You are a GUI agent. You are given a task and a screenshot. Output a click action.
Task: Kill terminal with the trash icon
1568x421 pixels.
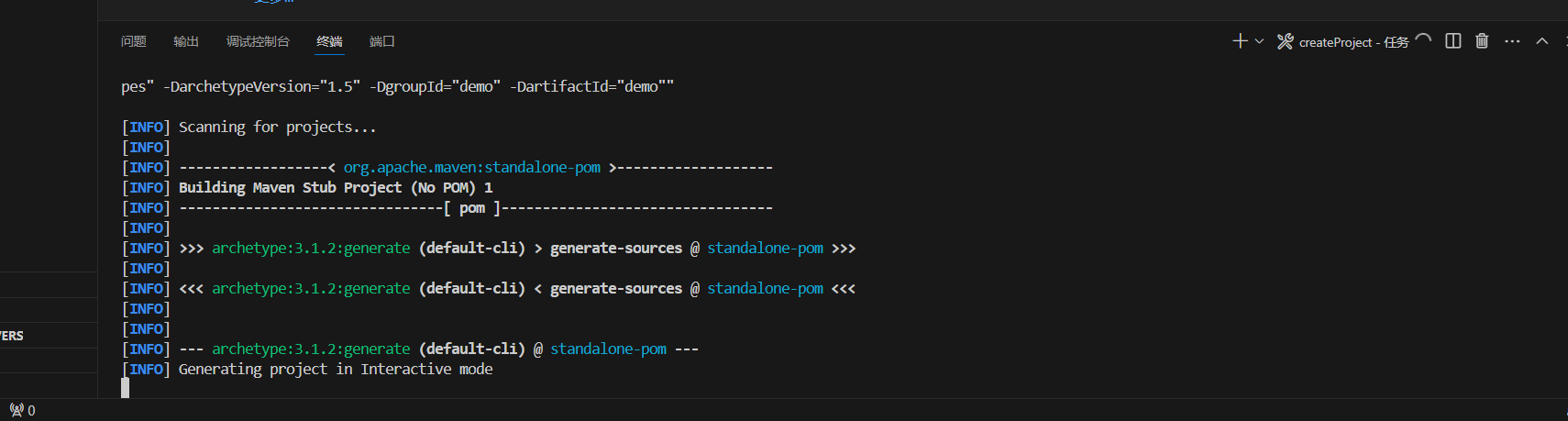1482,41
